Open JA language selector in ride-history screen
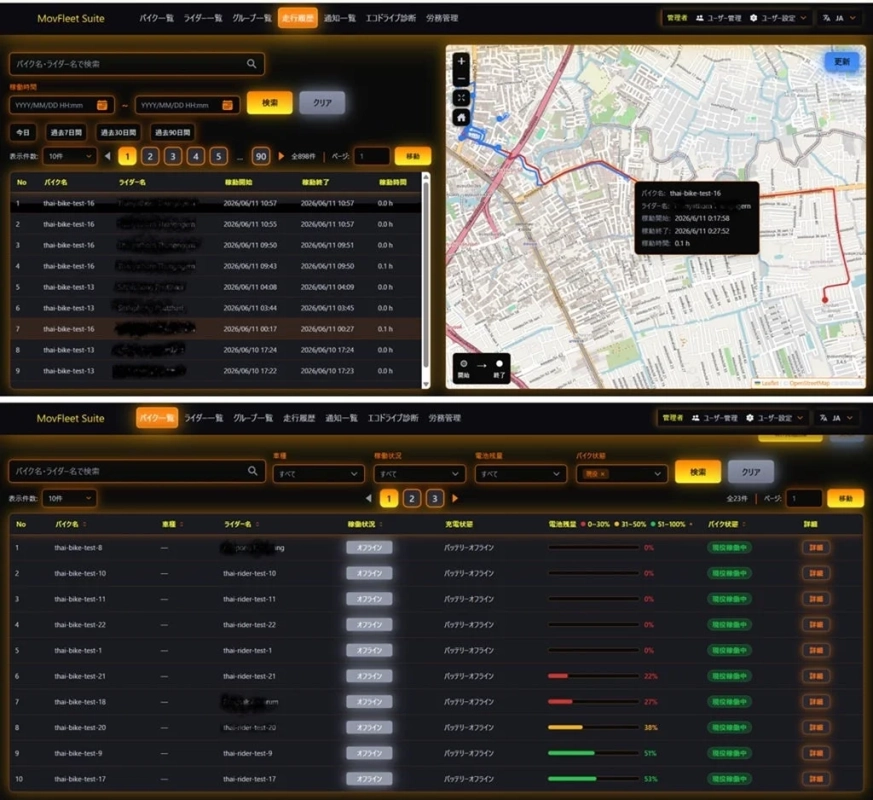 [838, 18]
